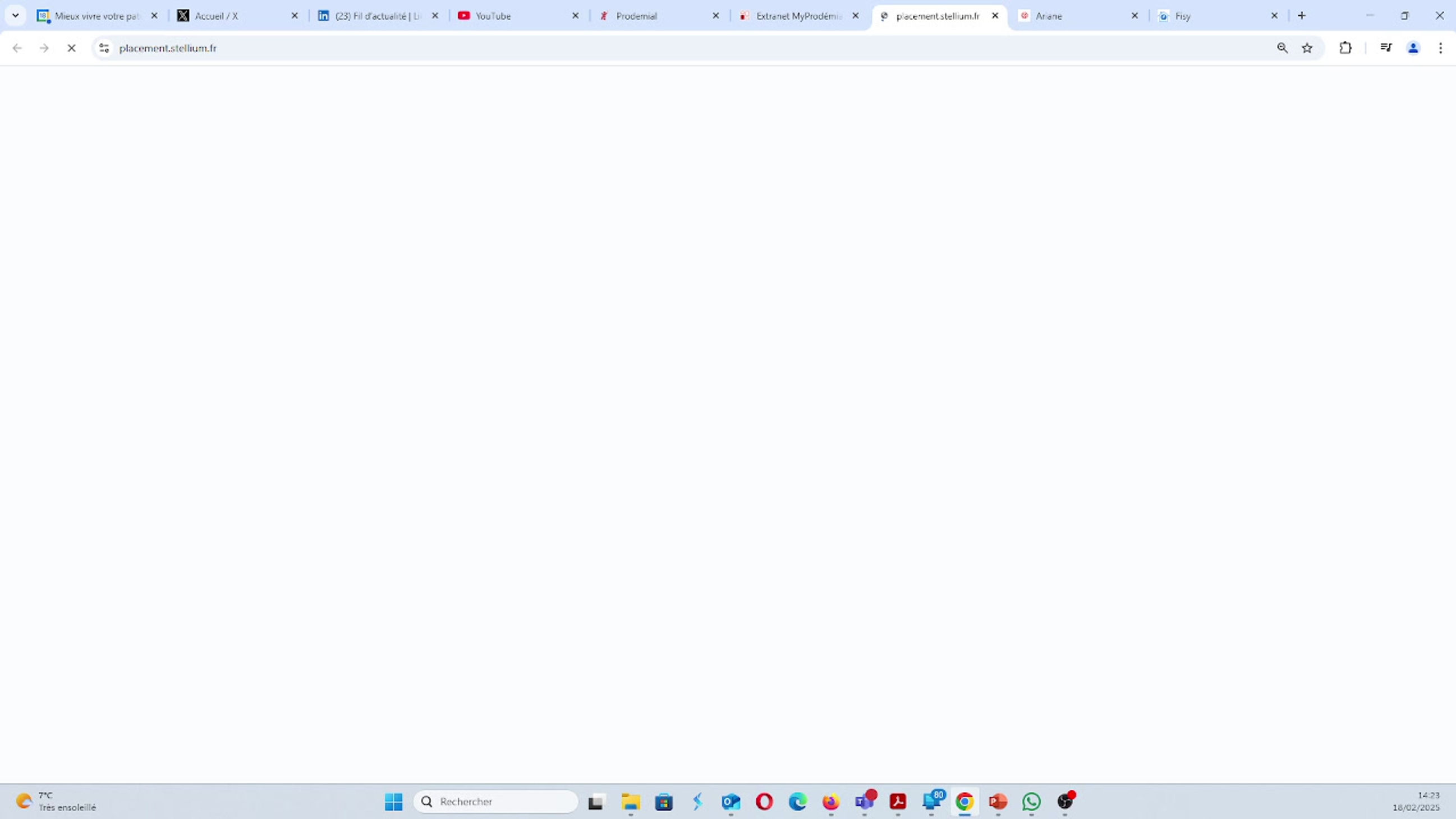Open Microsoft Teams showing notification badge
1456x819 pixels.
[864, 802]
